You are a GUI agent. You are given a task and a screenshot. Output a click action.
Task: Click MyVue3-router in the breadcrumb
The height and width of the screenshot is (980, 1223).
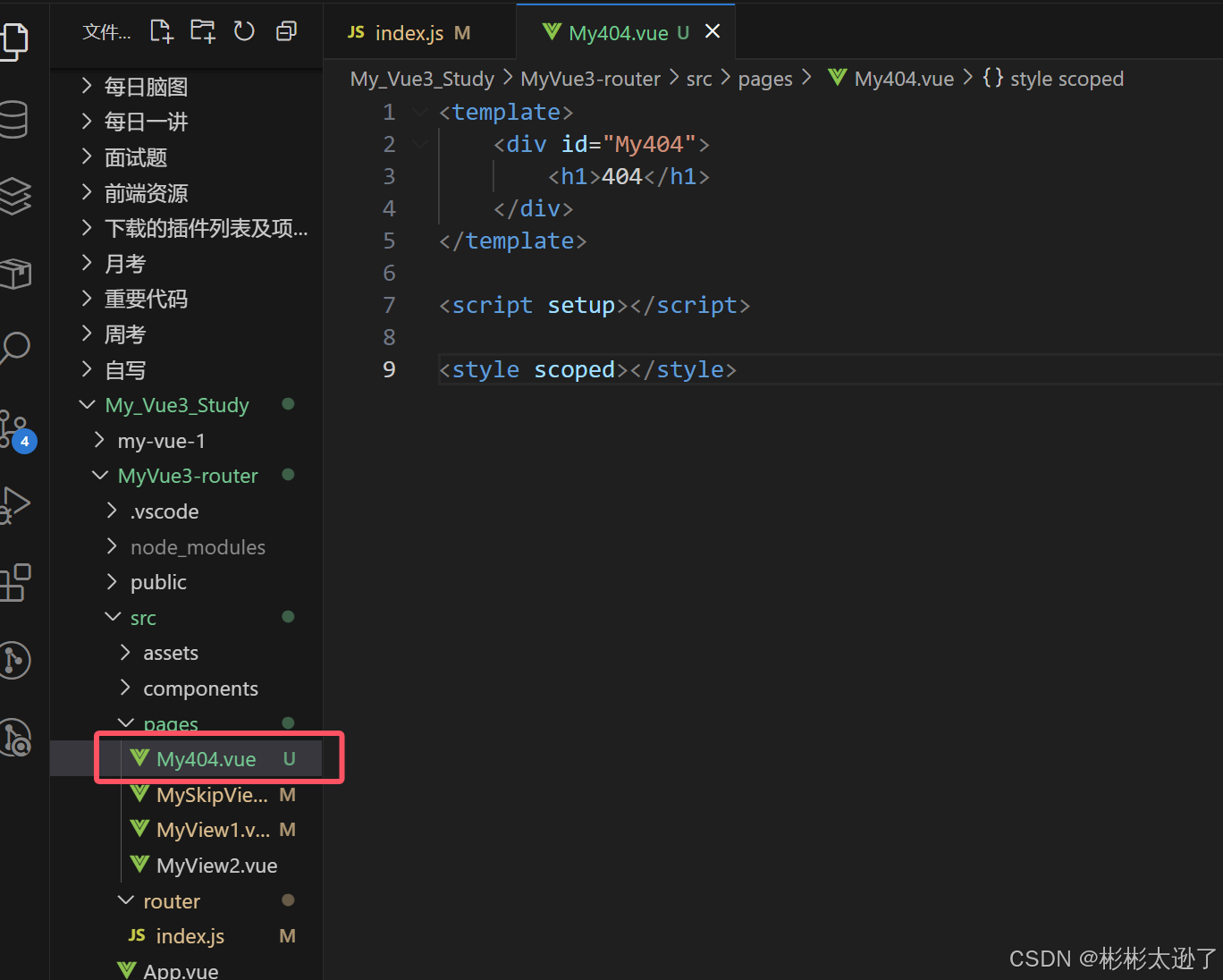(590, 79)
